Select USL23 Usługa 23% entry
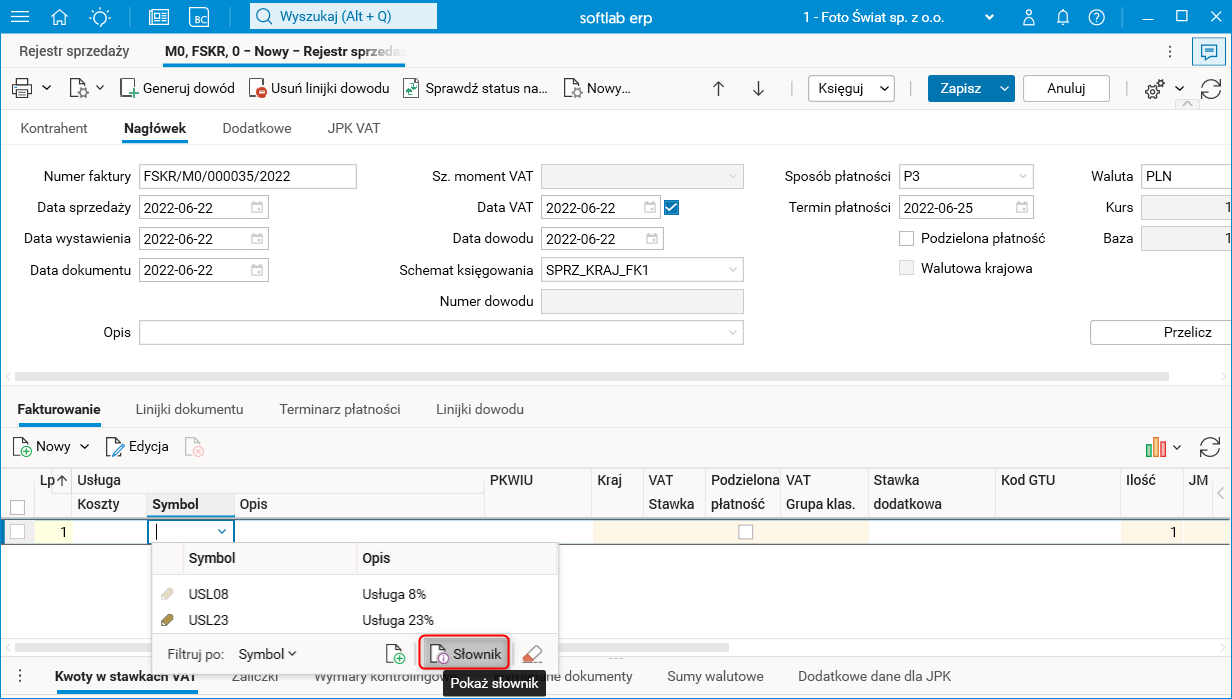 [354, 620]
